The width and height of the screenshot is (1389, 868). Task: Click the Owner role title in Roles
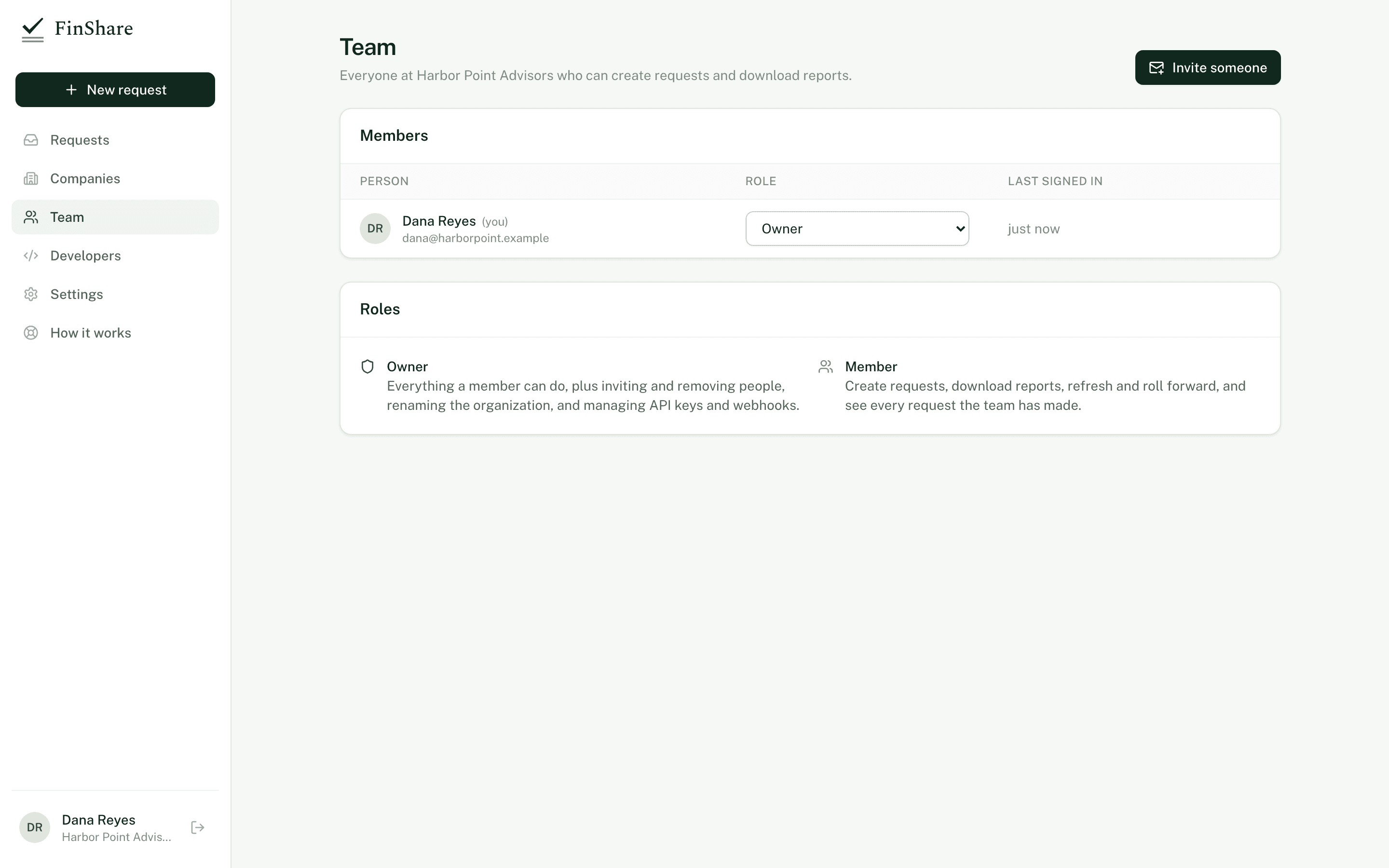pos(407,366)
